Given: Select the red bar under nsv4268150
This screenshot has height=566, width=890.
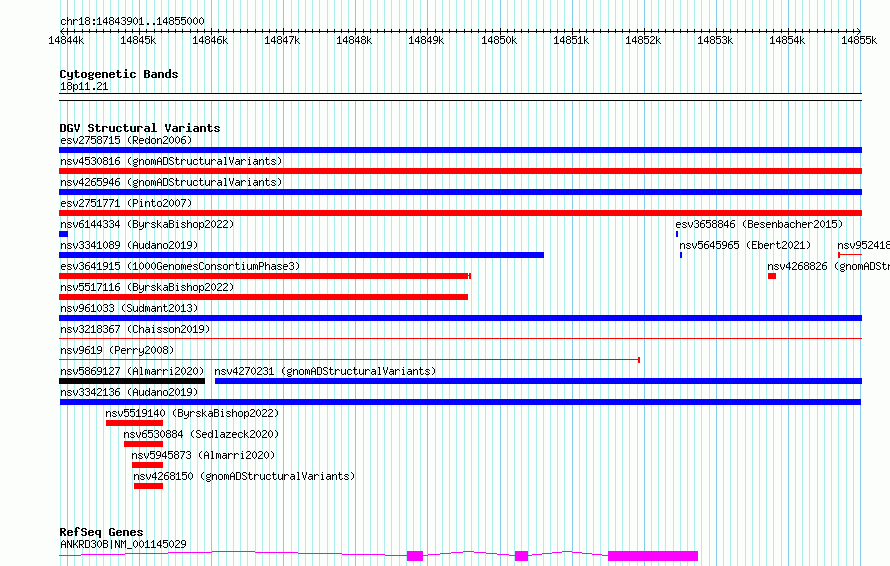Looking at the screenshot, I should point(149,486).
